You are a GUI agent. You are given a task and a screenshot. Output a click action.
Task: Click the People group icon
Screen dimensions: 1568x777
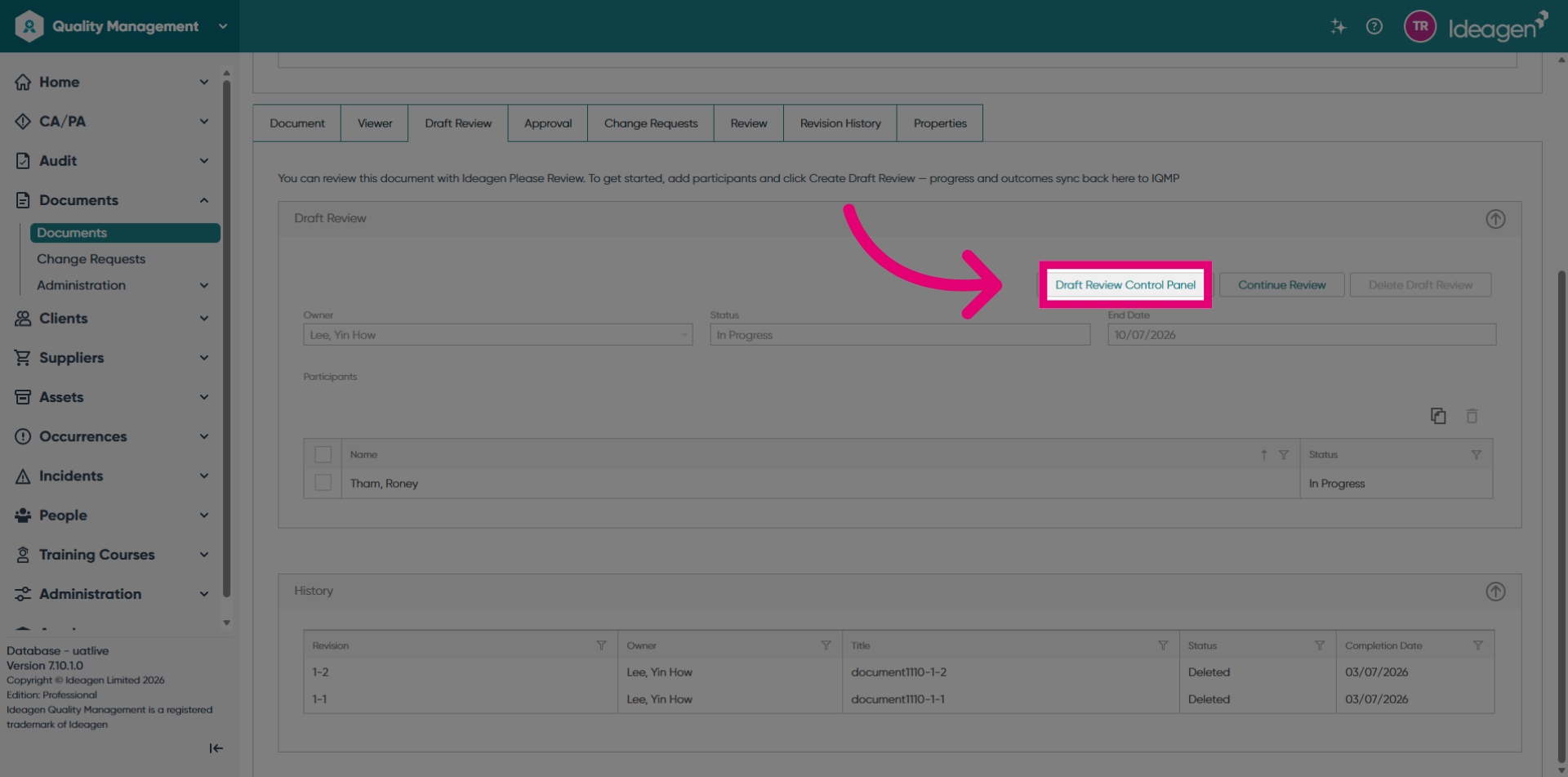tap(23, 516)
